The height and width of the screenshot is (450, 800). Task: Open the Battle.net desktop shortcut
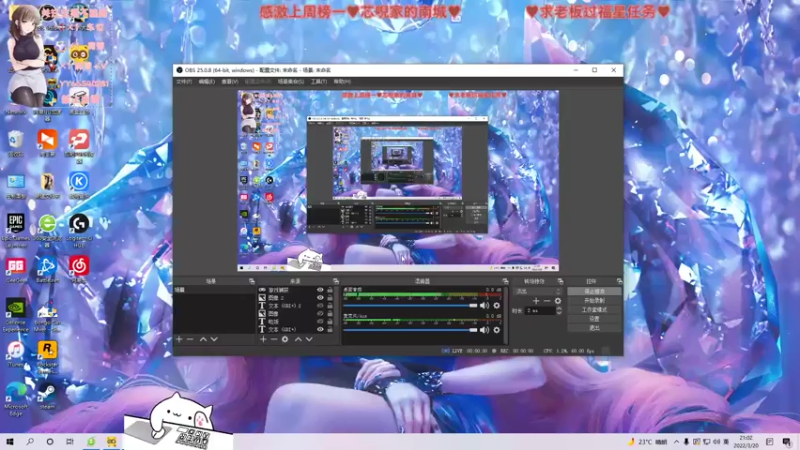click(47, 270)
